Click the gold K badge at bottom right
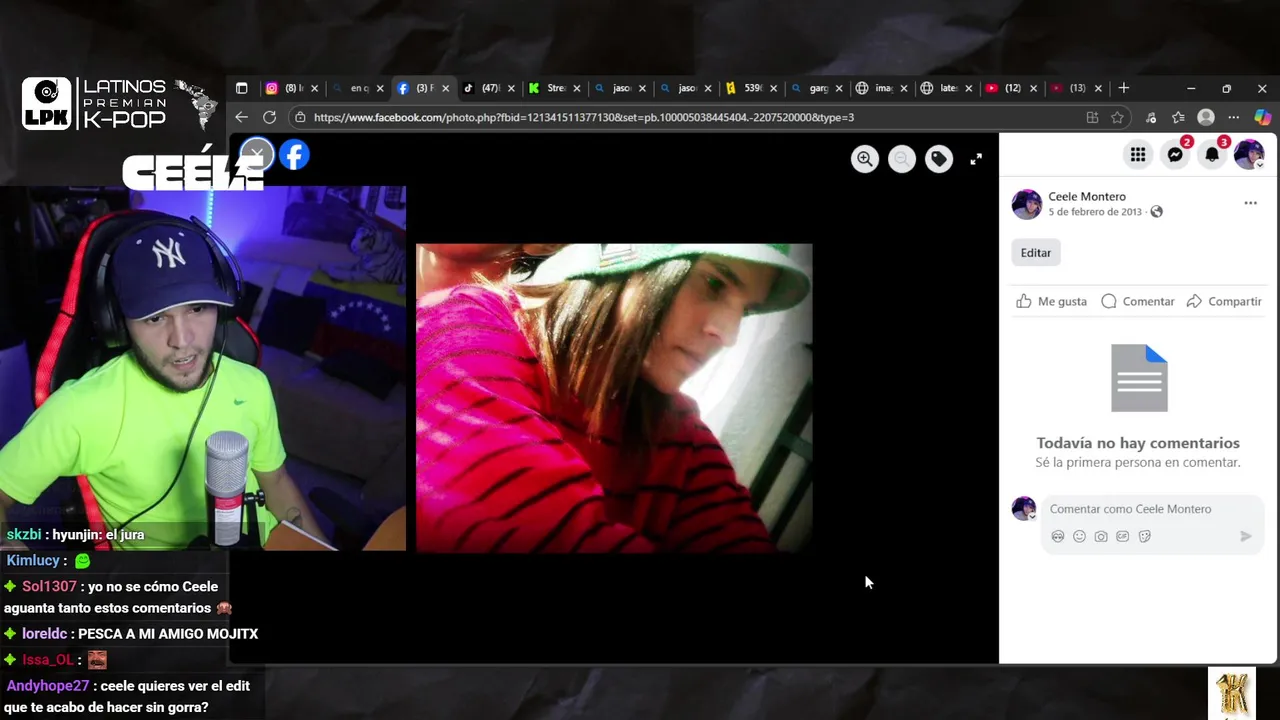Screen dimensions: 1280x720 [x=1232, y=694]
